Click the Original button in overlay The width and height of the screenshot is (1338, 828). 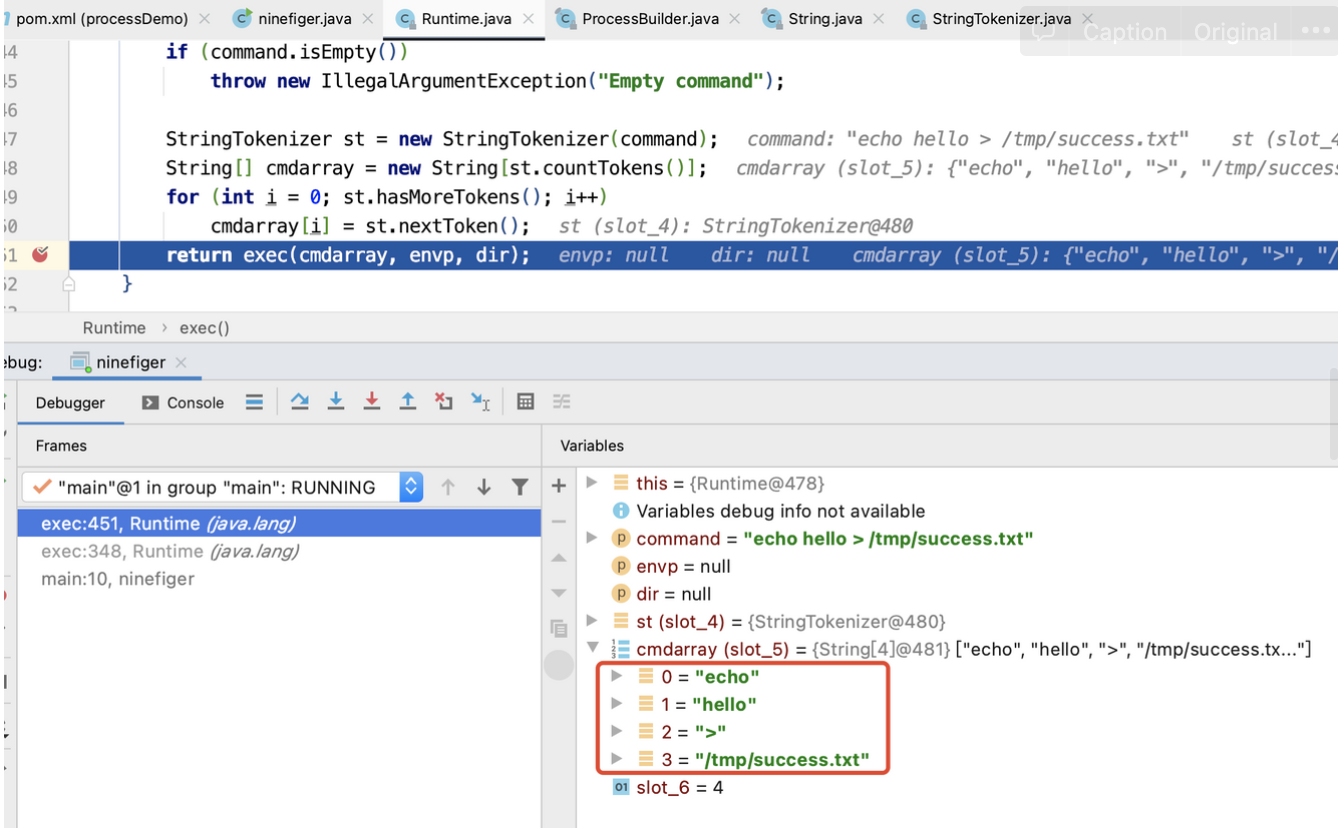(1235, 32)
